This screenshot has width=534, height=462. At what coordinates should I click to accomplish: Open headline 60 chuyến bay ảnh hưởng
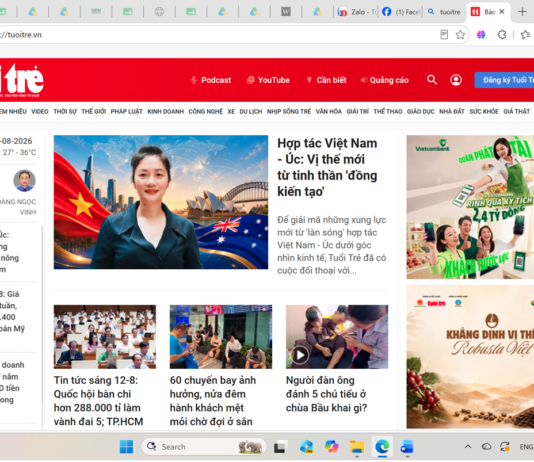point(213,401)
